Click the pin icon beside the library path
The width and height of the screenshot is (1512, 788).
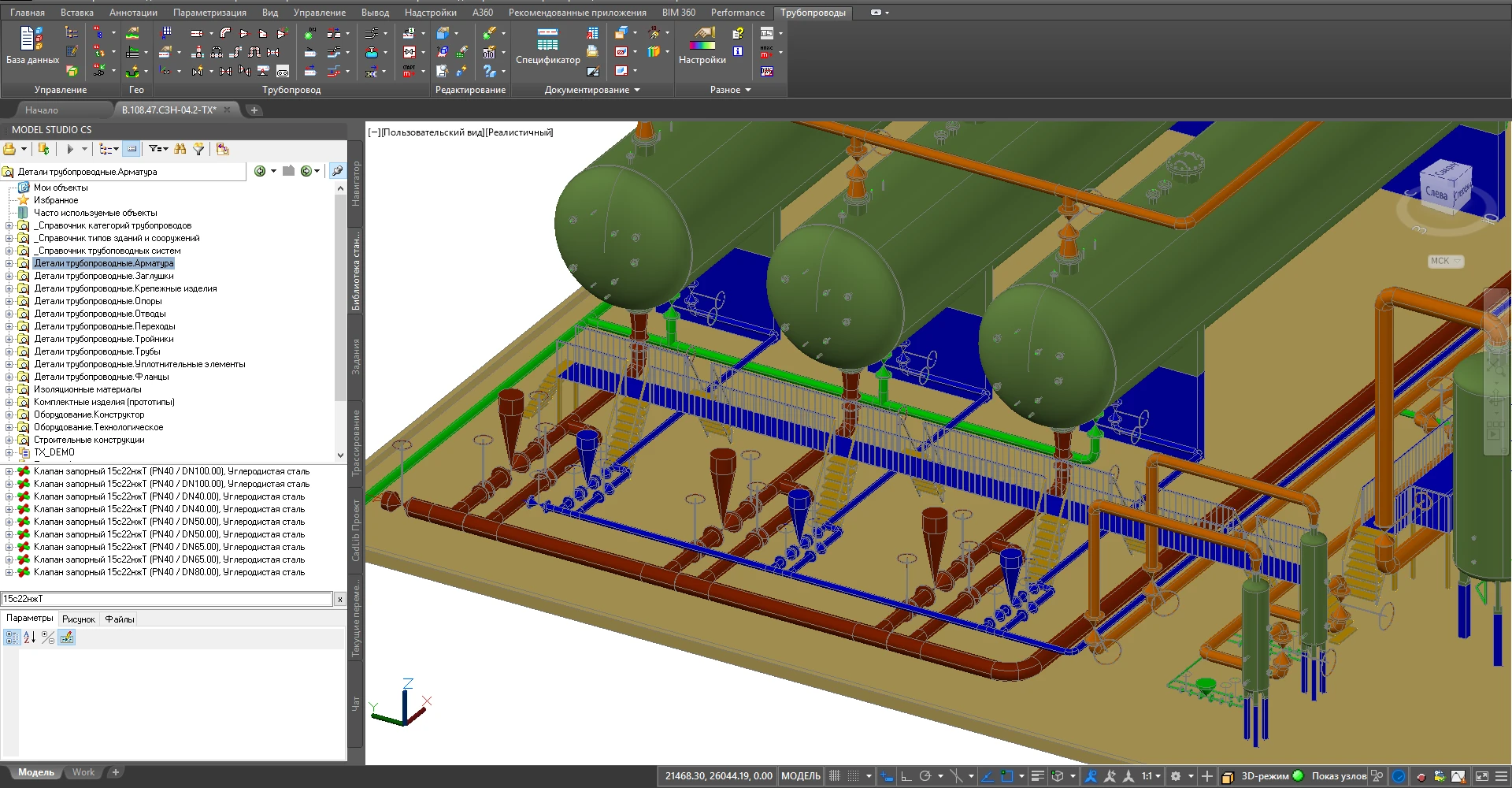[x=337, y=171]
